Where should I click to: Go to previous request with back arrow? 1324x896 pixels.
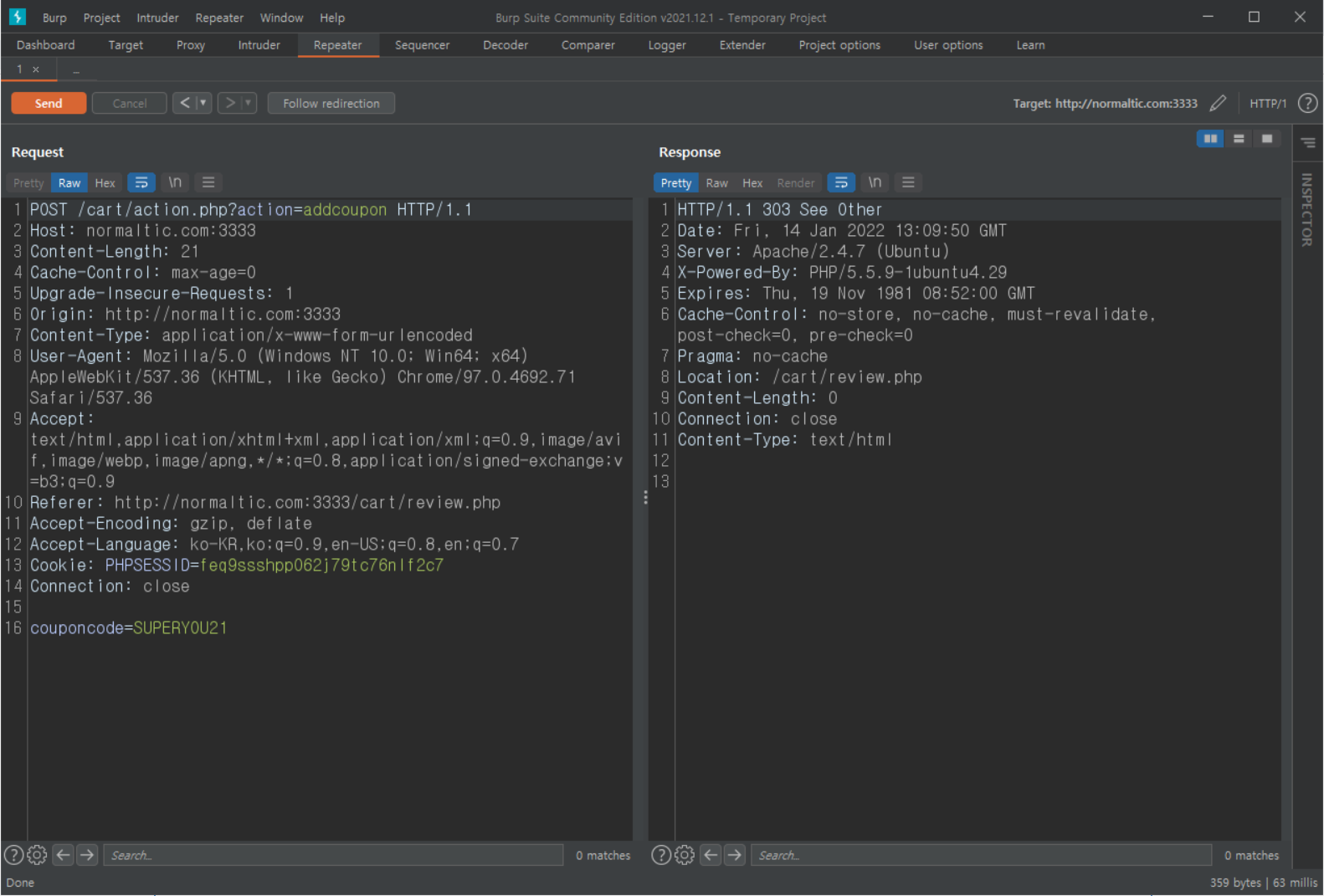(184, 103)
